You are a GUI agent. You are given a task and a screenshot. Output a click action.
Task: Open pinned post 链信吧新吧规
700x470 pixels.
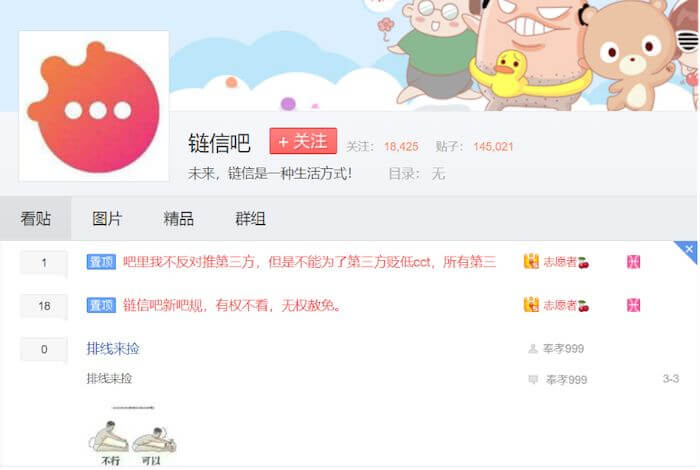[x=233, y=305]
